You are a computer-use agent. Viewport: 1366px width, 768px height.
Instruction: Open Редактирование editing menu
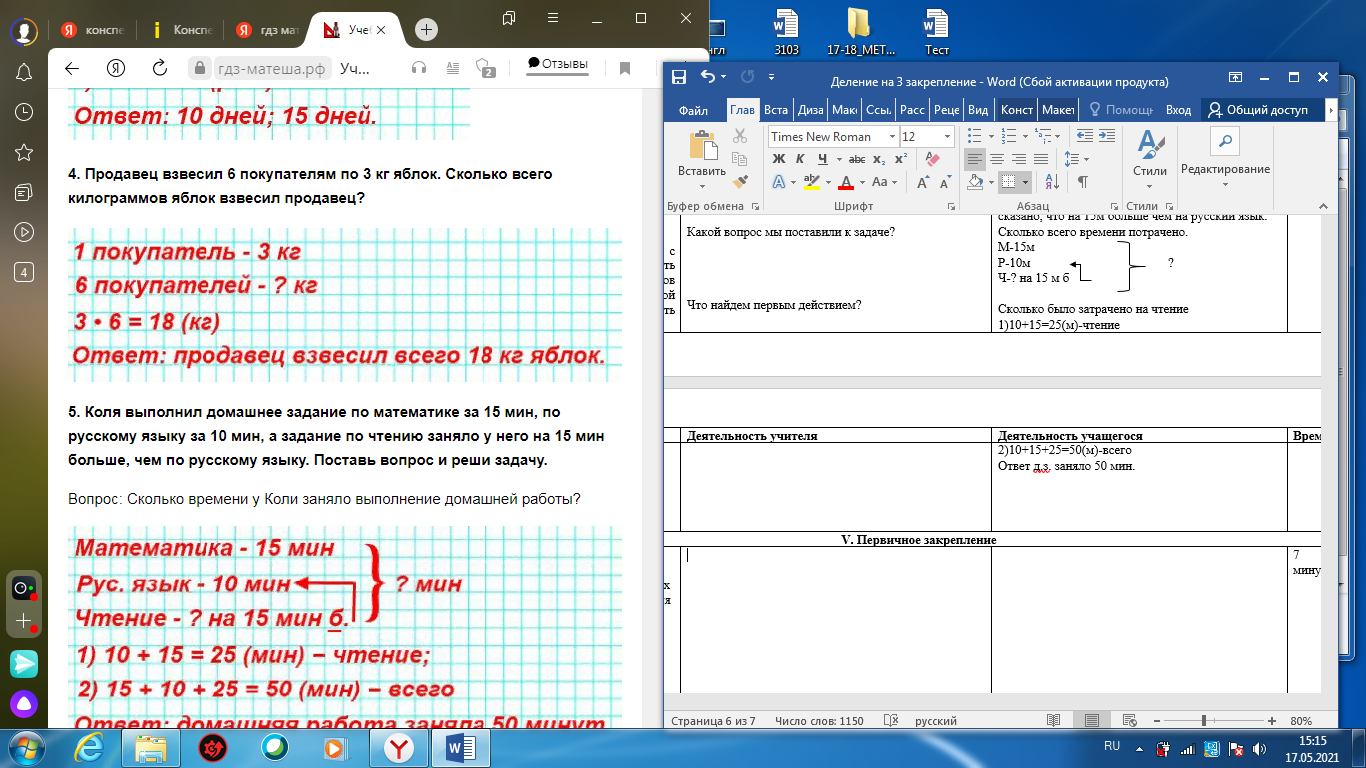point(1225,158)
